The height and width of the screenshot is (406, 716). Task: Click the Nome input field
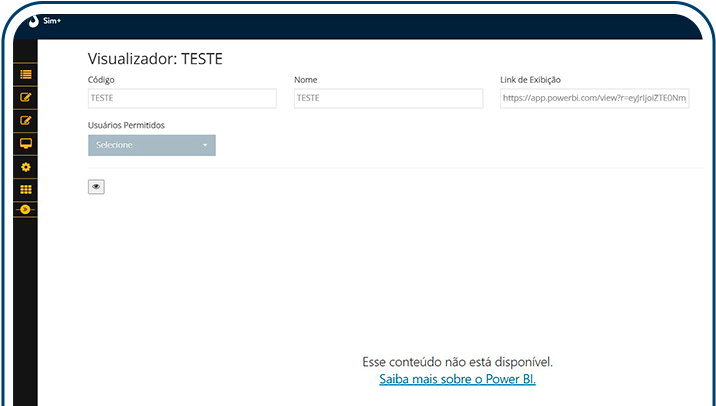click(388, 98)
